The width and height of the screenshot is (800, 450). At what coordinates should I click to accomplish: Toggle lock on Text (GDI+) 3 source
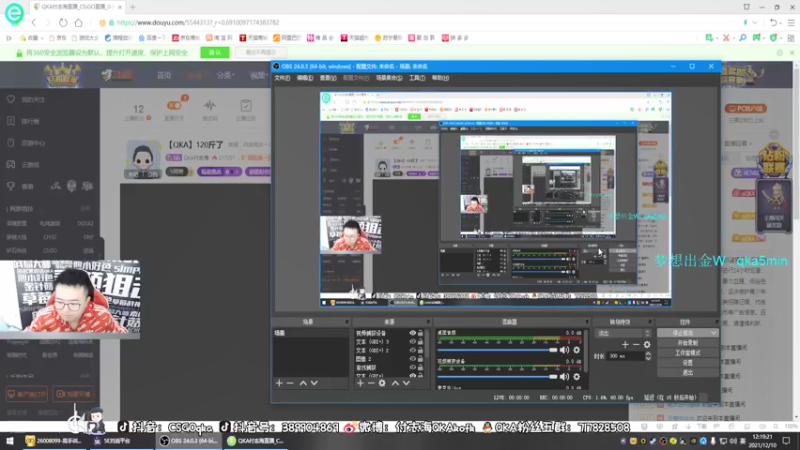(x=420, y=342)
